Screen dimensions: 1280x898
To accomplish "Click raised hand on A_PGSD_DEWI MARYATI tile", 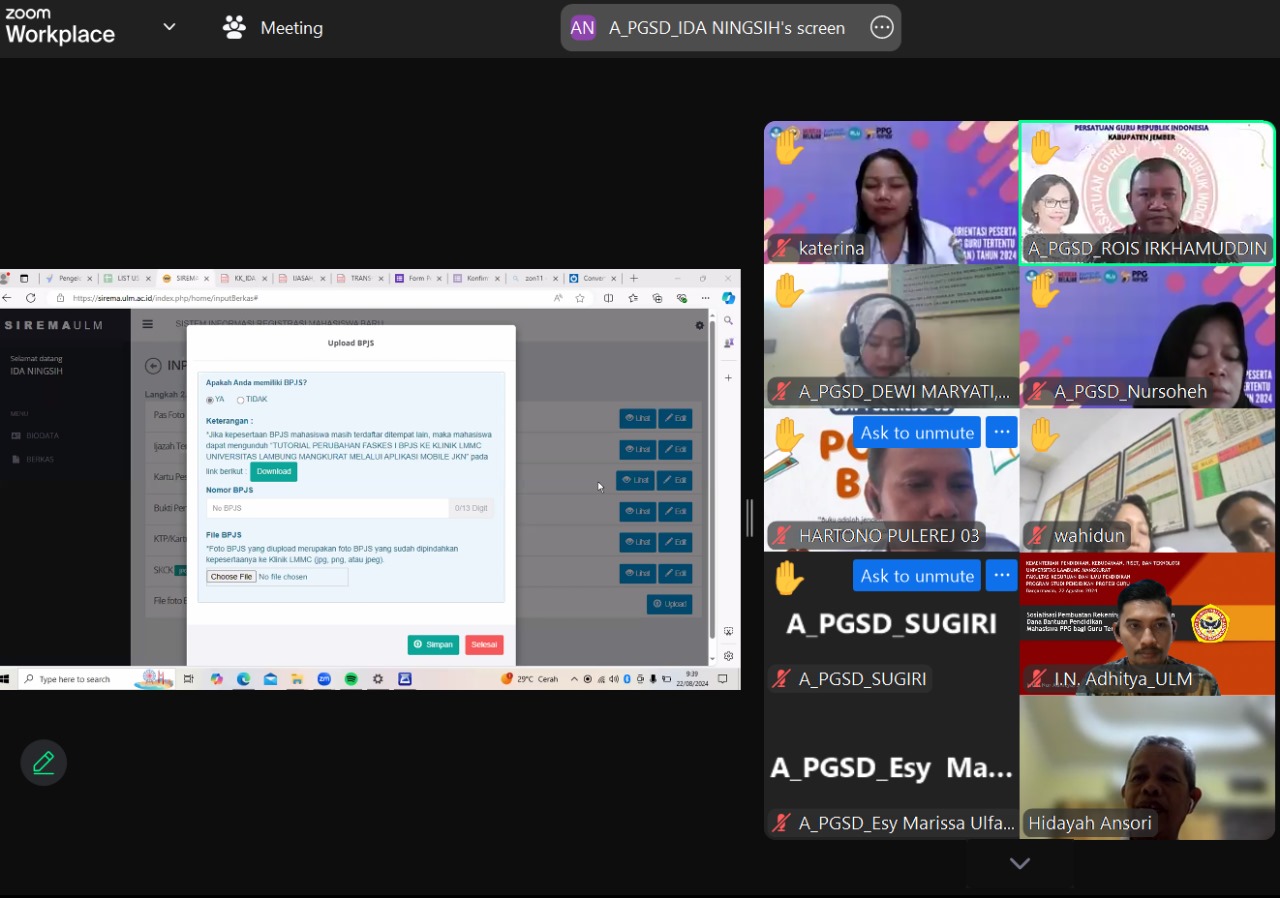I will 788,290.
